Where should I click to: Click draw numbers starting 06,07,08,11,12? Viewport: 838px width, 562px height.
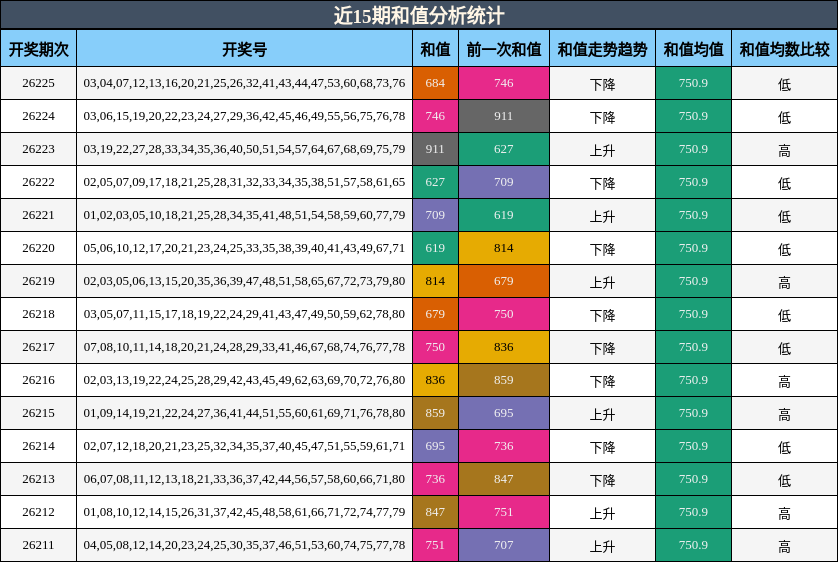(244, 479)
